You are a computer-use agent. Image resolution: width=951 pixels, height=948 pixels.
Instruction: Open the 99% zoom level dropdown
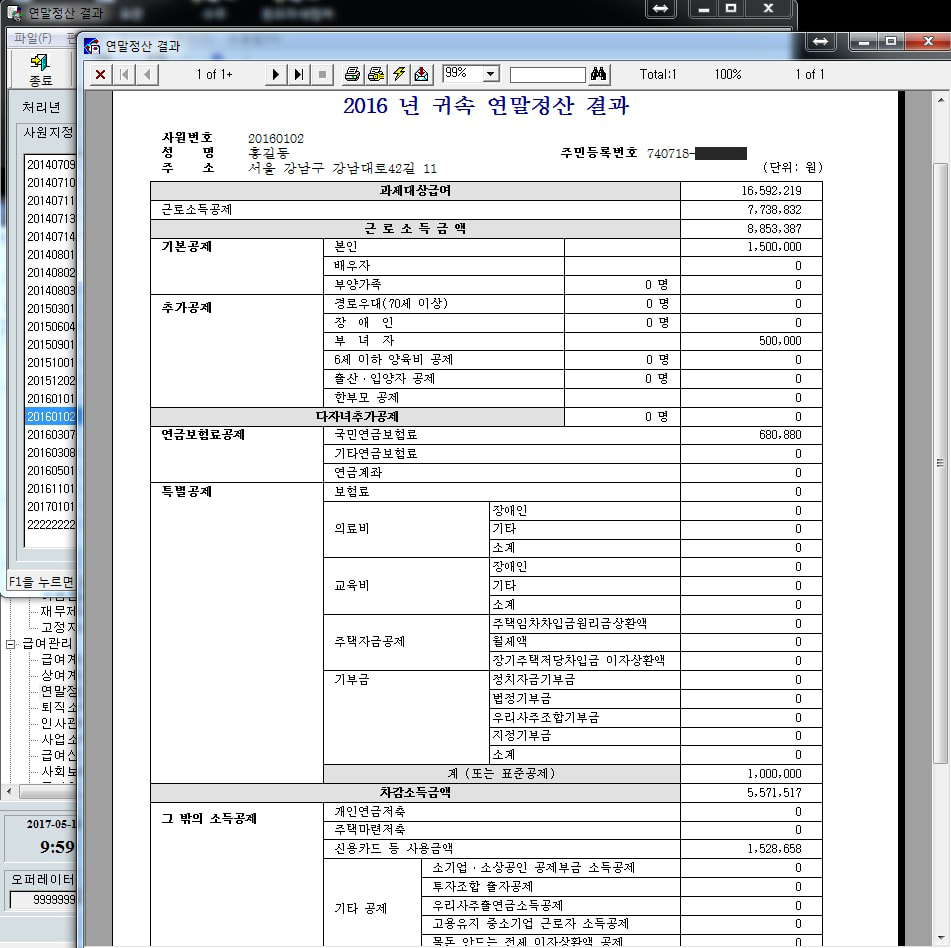click(491, 74)
